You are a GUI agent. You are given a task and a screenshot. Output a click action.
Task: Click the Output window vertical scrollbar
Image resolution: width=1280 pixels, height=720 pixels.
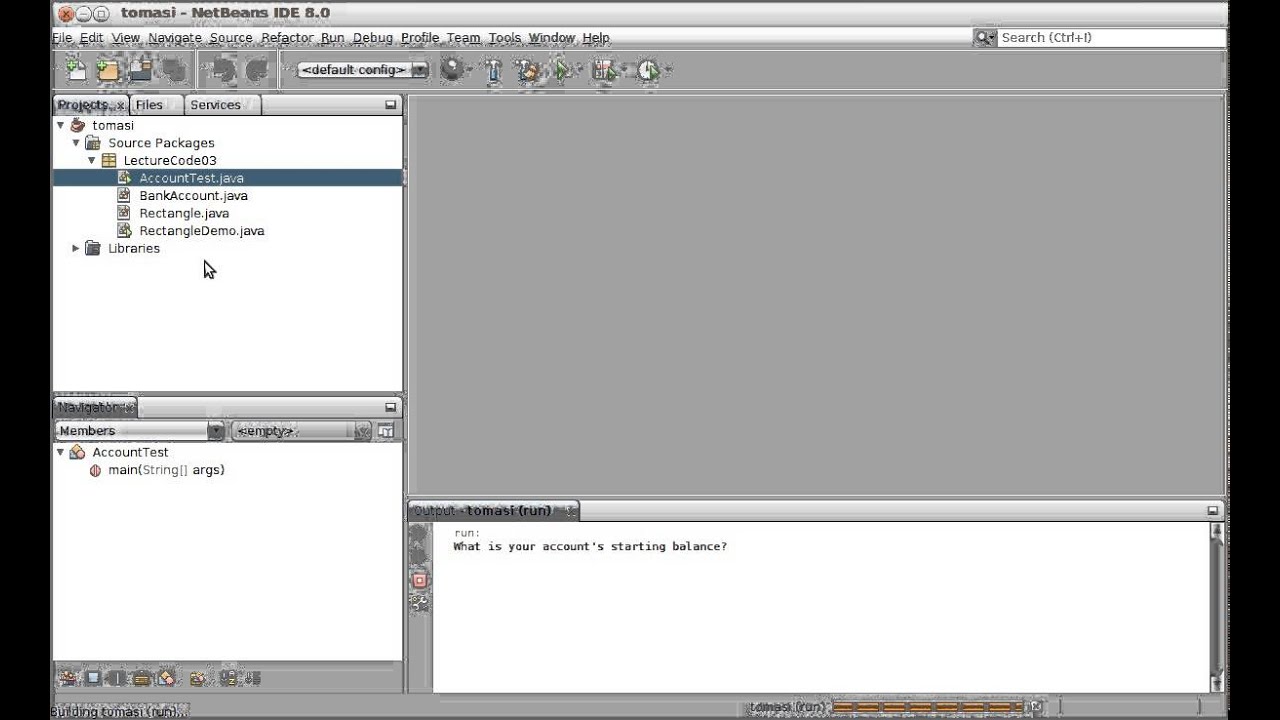pyautogui.click(x=1216, y=606)
